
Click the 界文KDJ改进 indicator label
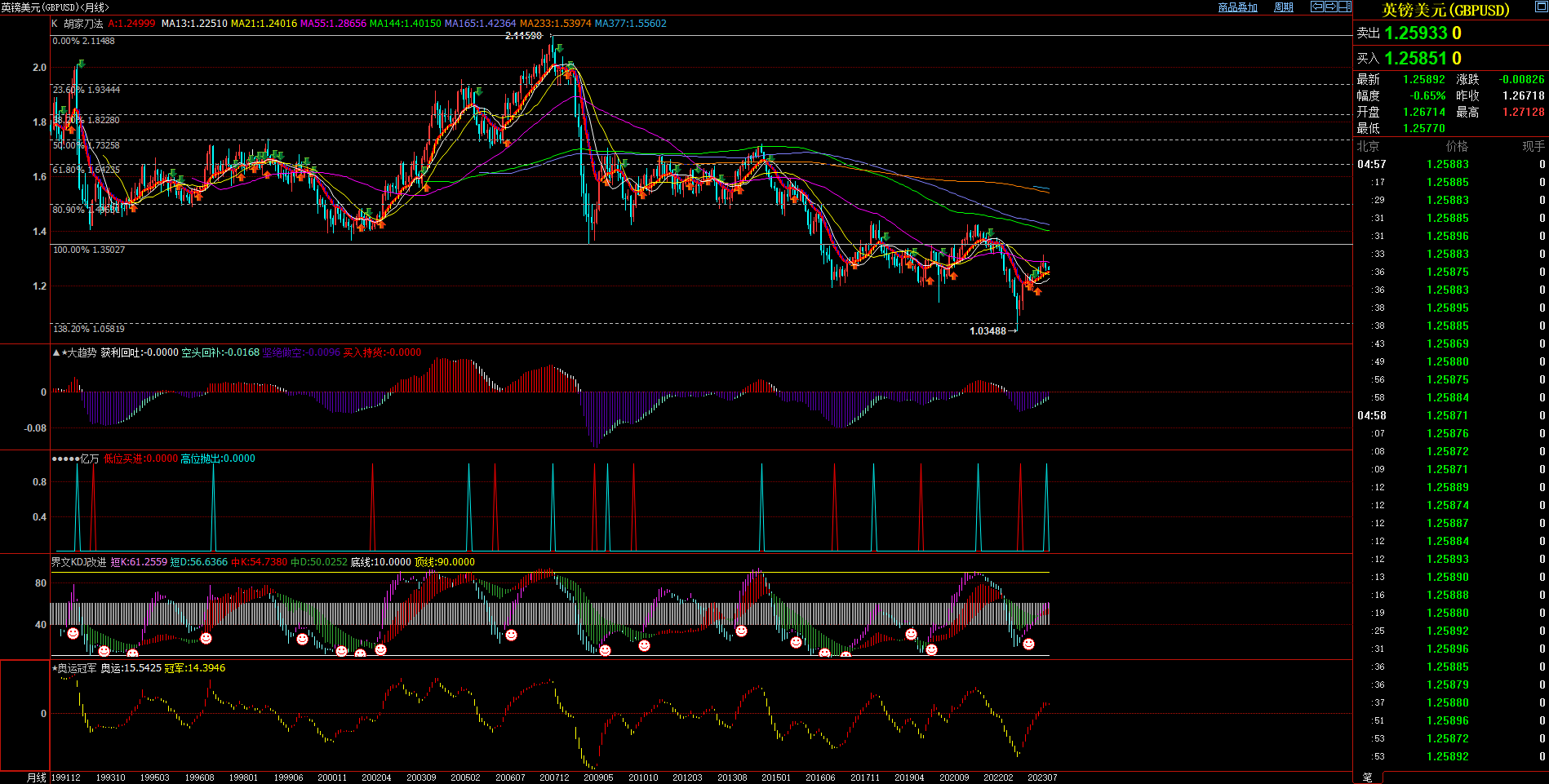click(78, 562)
